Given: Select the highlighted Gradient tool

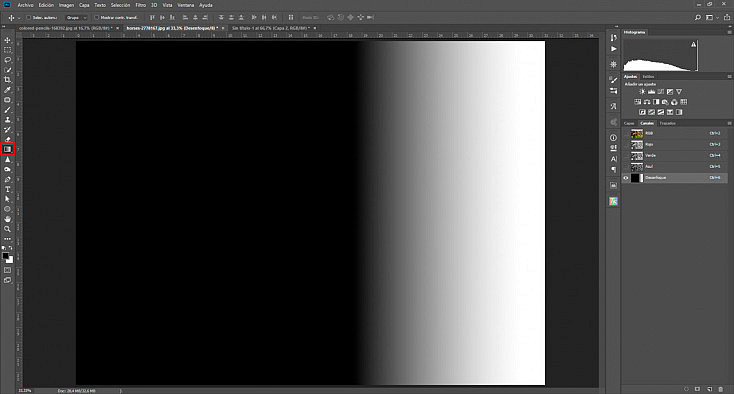Looking at the screenshot, I should click(7, 149).
